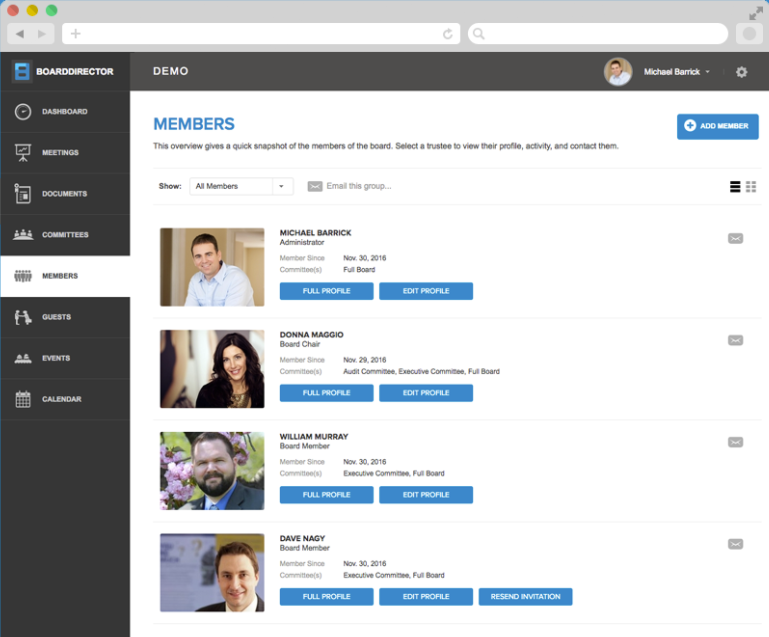Click the DONNA MAGGIO name heading

pos(311,335)
